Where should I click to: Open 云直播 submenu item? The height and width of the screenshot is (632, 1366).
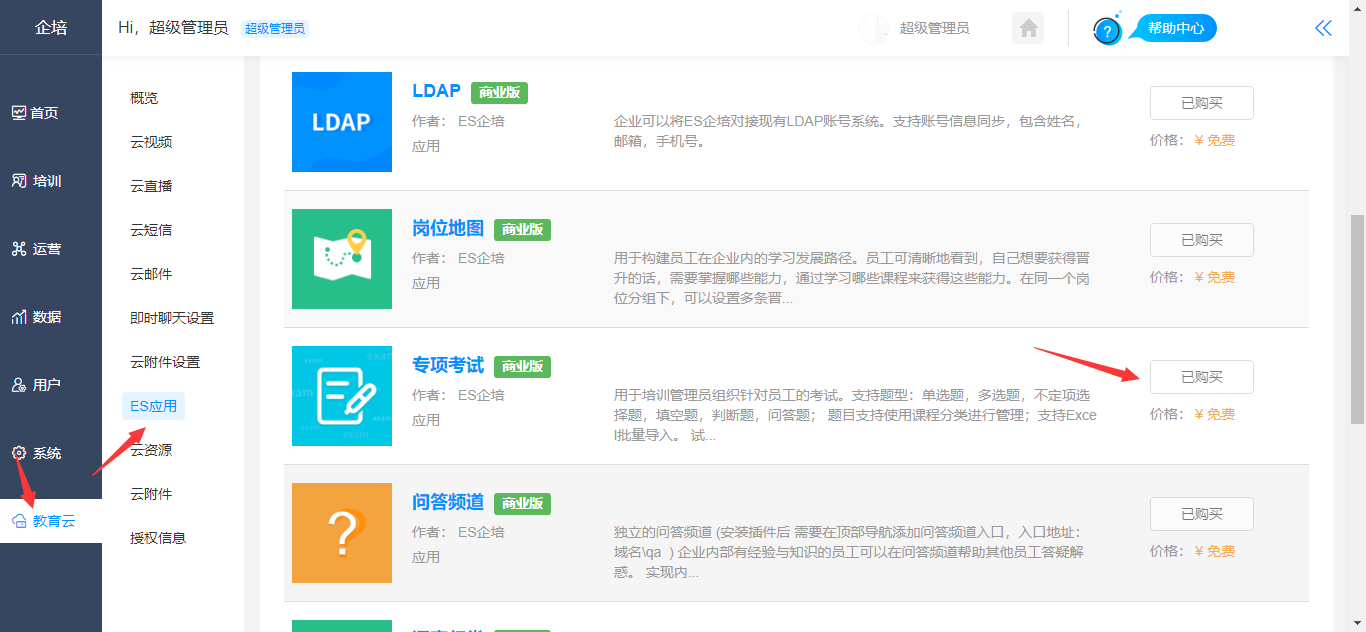(x=151, y=186)
